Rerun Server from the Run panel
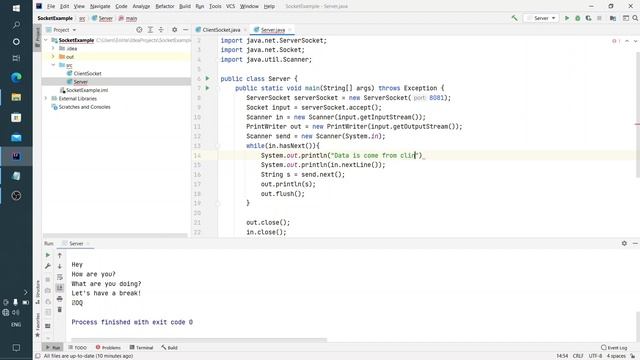This screenshot has height=360, width=640. coord(48,255)
